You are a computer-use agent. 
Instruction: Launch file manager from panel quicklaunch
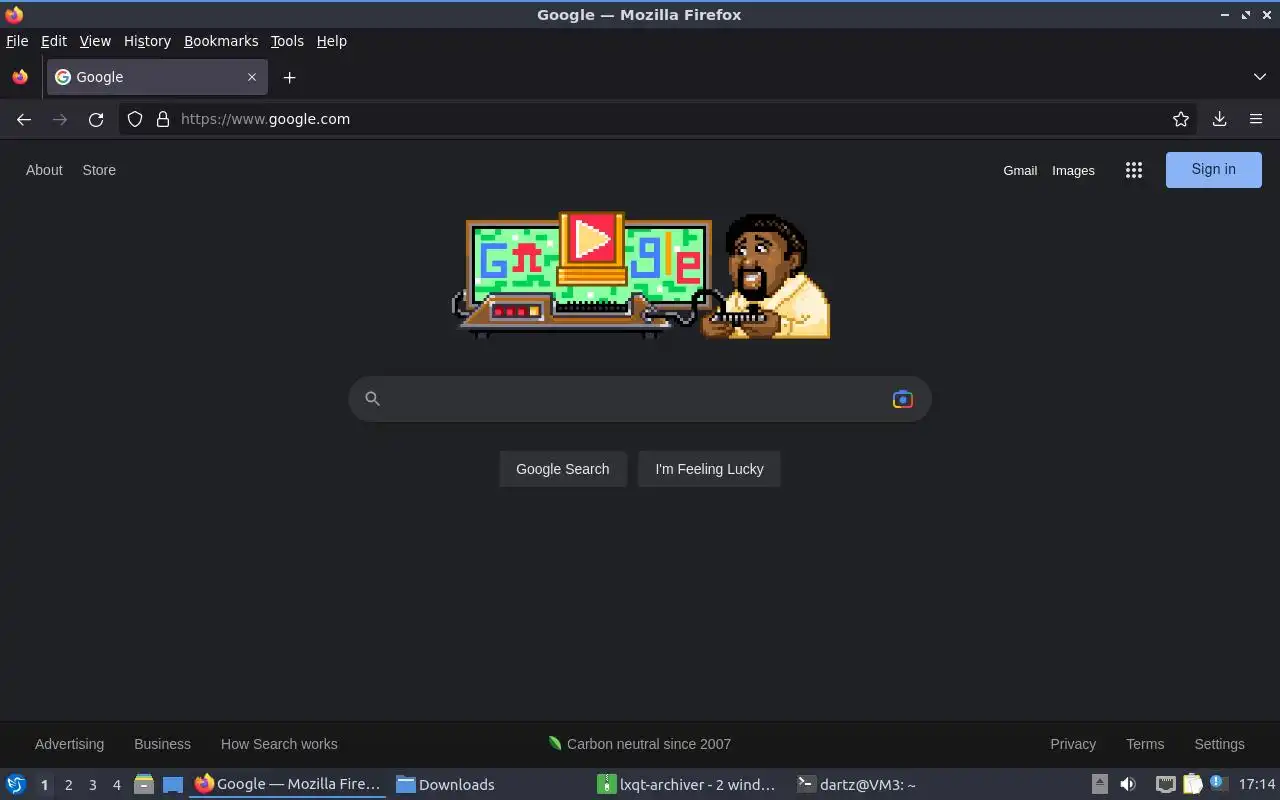pyautogui.click(x=144, y=785)
